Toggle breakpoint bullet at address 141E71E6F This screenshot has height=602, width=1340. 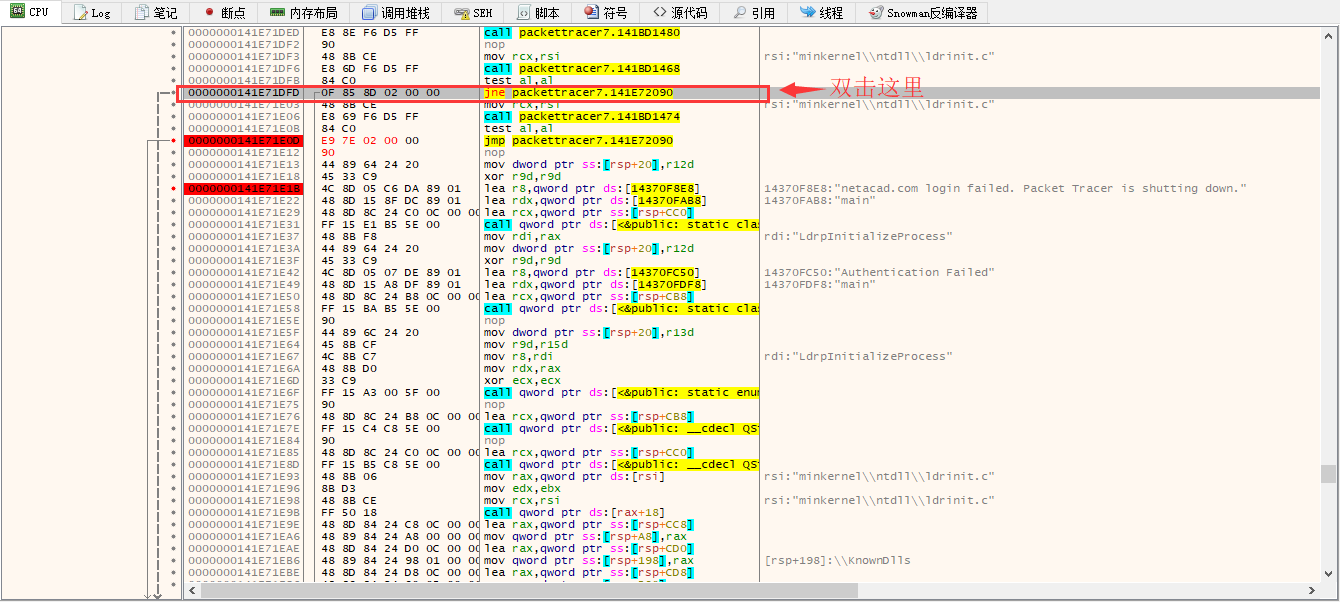[174, 392]
